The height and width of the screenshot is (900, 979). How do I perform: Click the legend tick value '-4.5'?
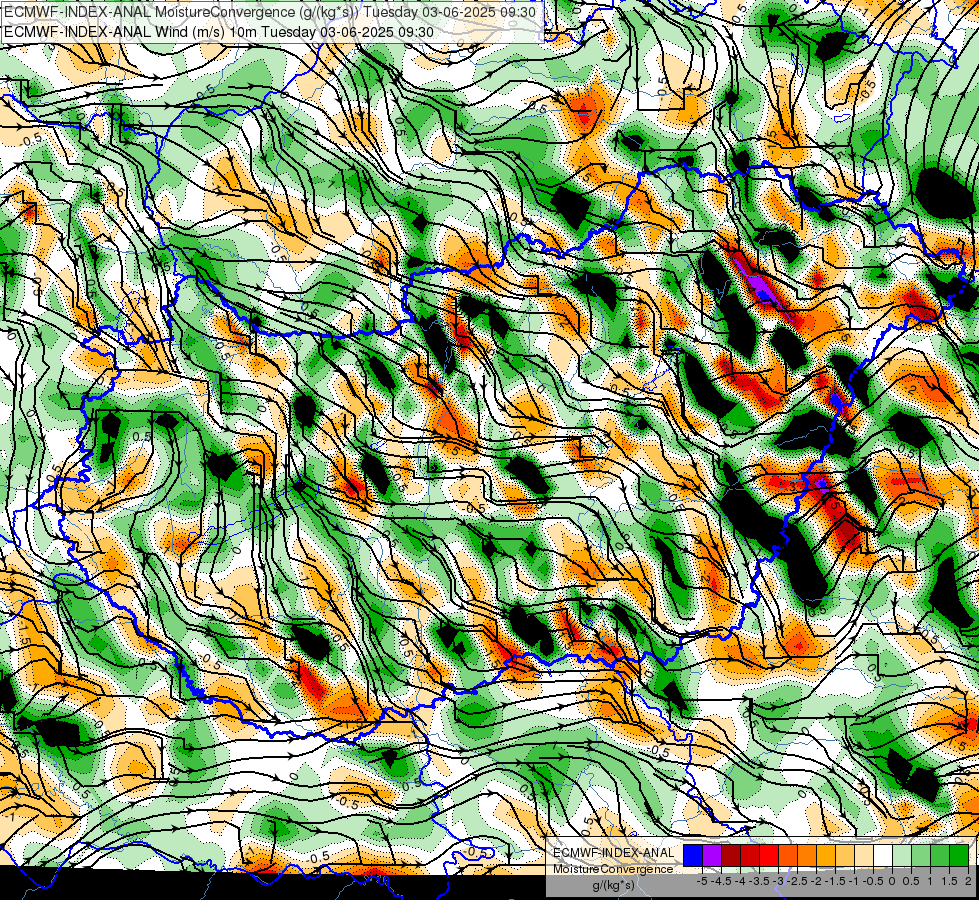pyautogui.click(x=721, y=881)
